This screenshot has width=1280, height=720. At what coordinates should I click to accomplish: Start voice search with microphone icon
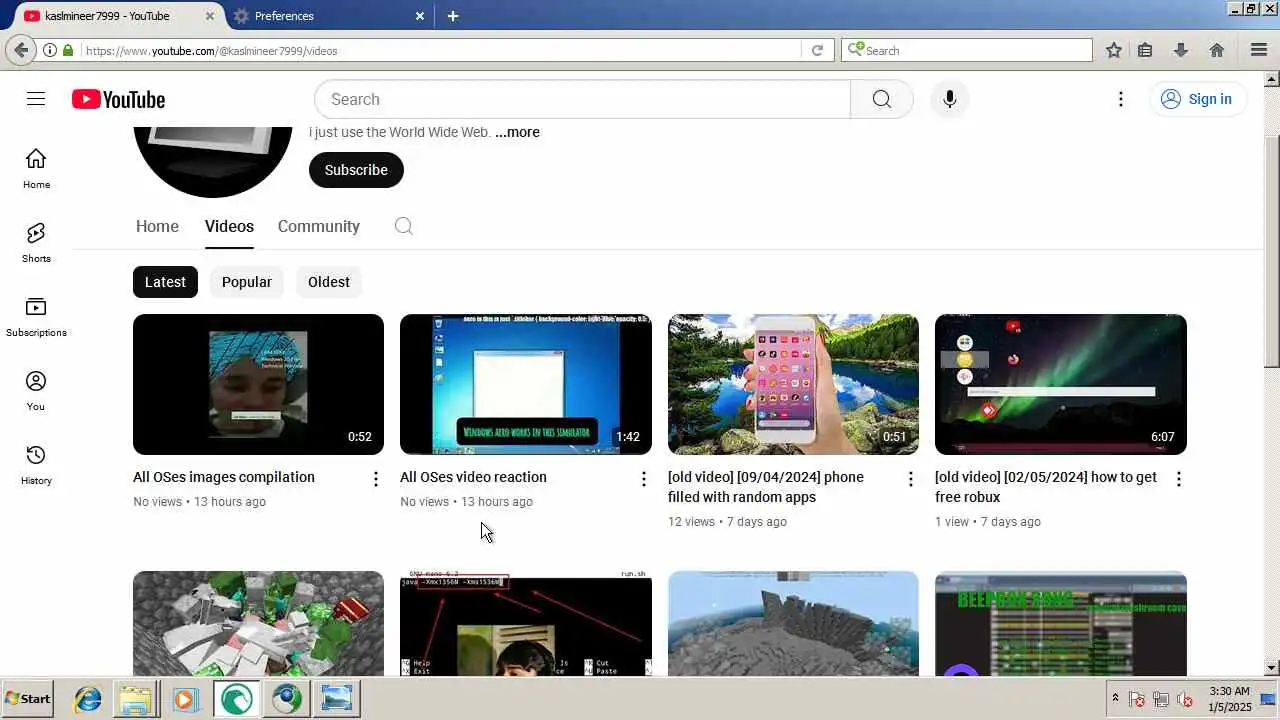pyautogui.click(x=949, y=99)
